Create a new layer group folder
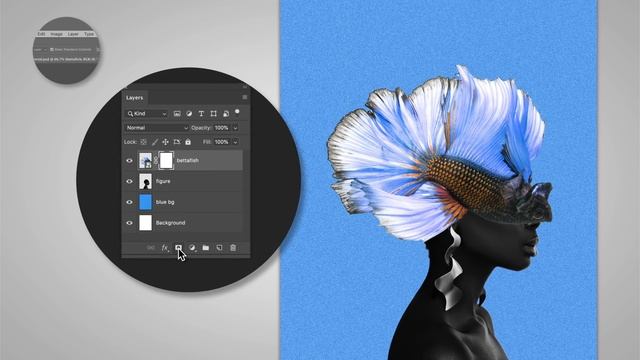 pos(206,247)
